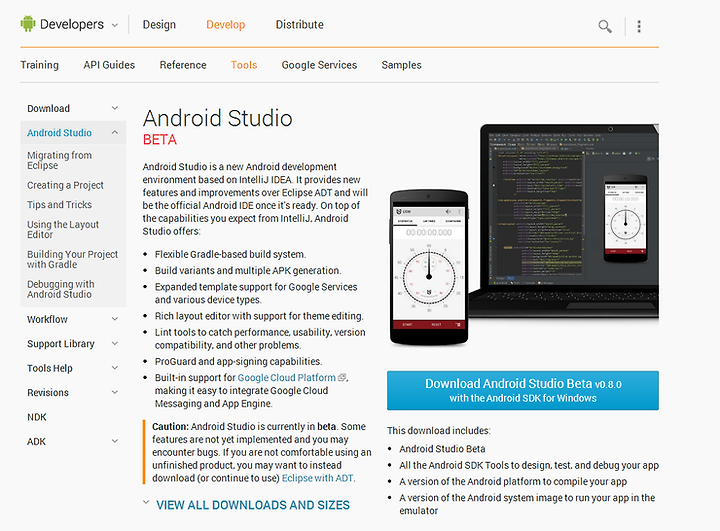
Task: Click the Download sidebar heading
Action: click(48, 108)
